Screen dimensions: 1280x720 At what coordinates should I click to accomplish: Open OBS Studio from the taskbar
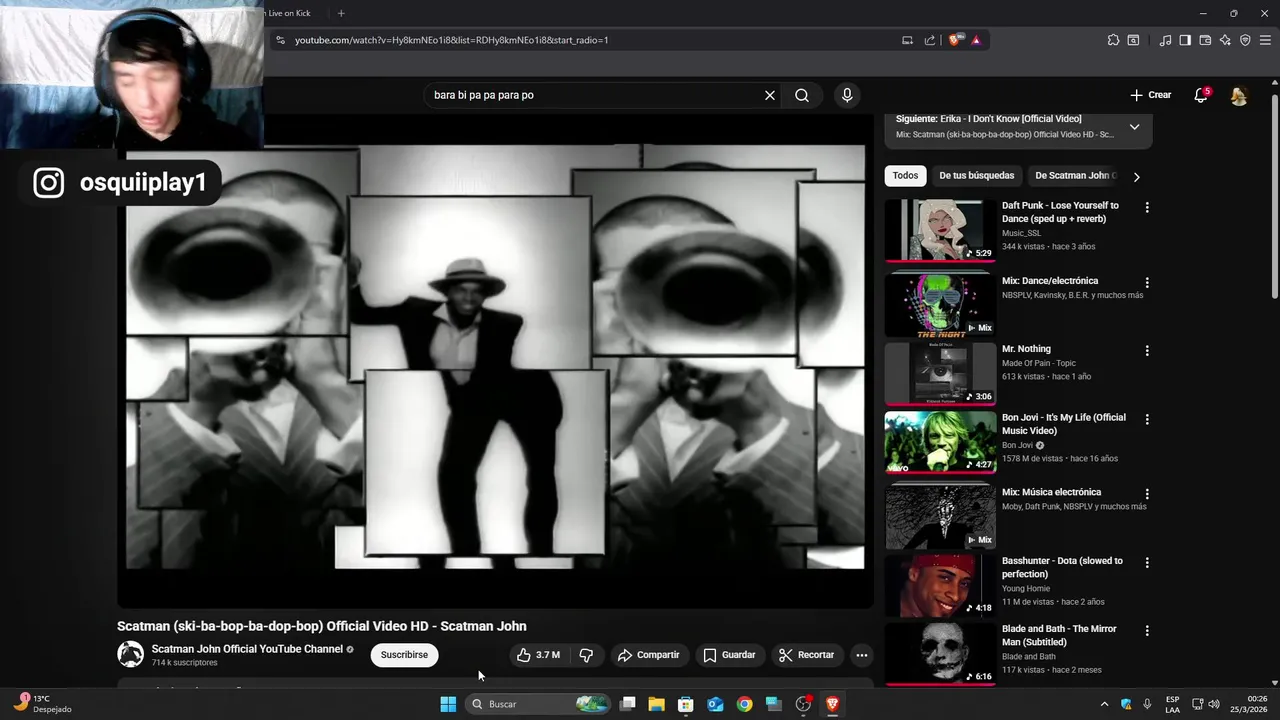click(x=803, y=704)
